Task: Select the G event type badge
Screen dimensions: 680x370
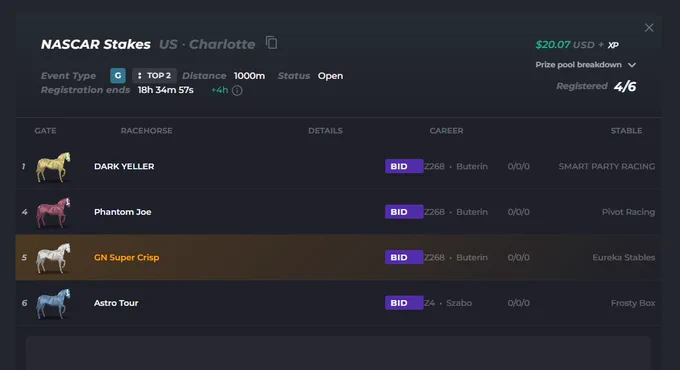Action: [x=118, y=75]
